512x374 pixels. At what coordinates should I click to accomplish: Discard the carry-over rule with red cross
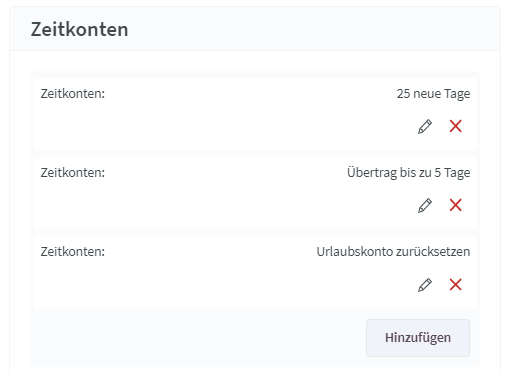455,205
